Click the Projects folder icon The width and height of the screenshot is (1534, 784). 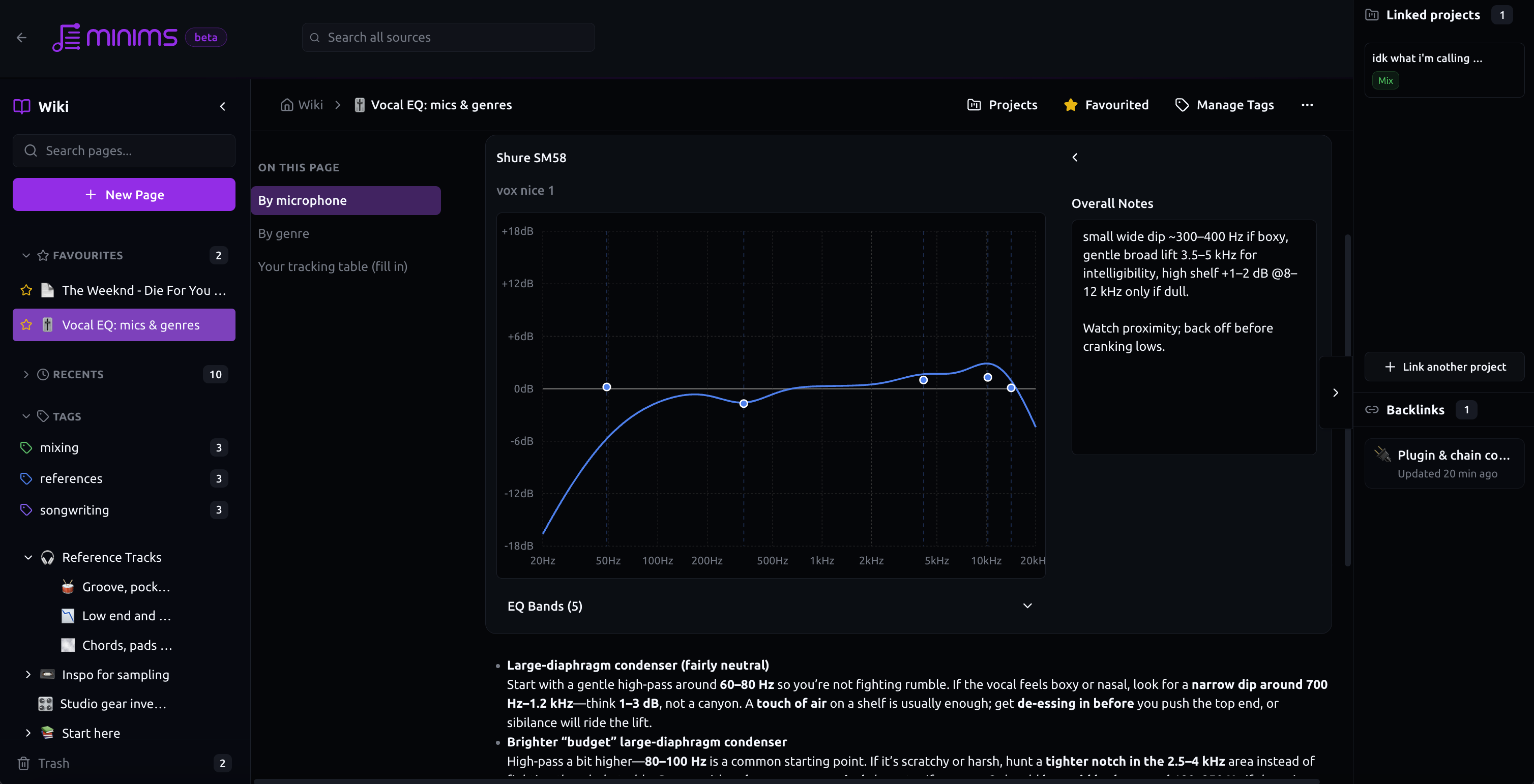point(974,105)
